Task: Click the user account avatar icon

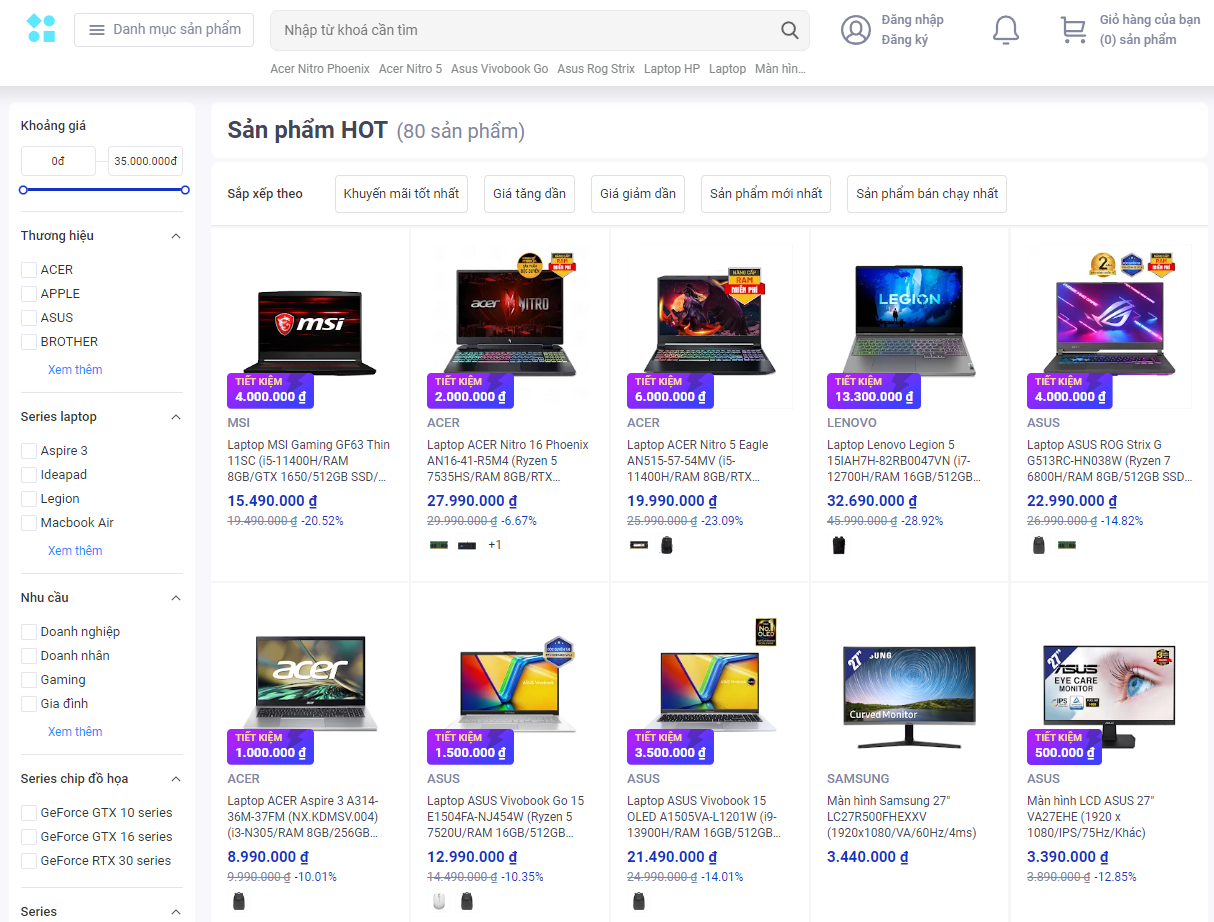Action: pos(856,30)
